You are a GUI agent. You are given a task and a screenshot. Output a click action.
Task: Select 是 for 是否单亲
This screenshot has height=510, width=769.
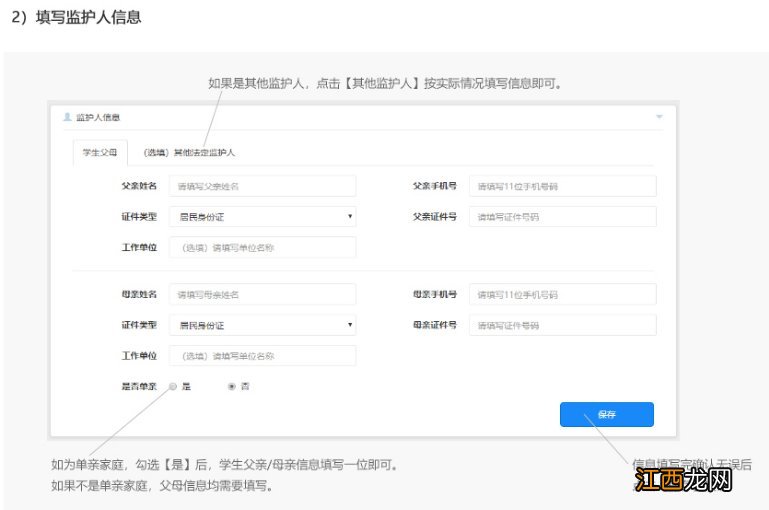point(173,386)
